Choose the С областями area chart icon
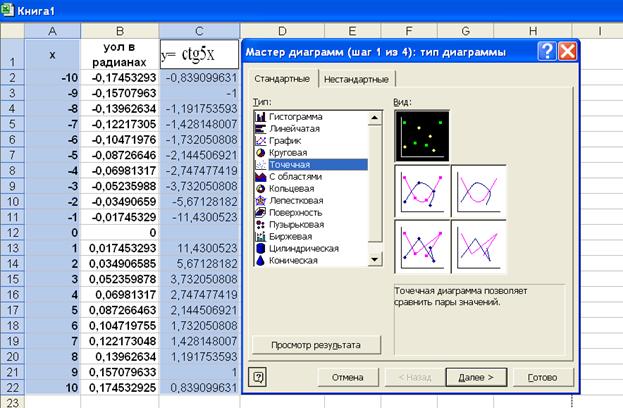This screenshot has width=623, height=408. click(x=261, y=176)
